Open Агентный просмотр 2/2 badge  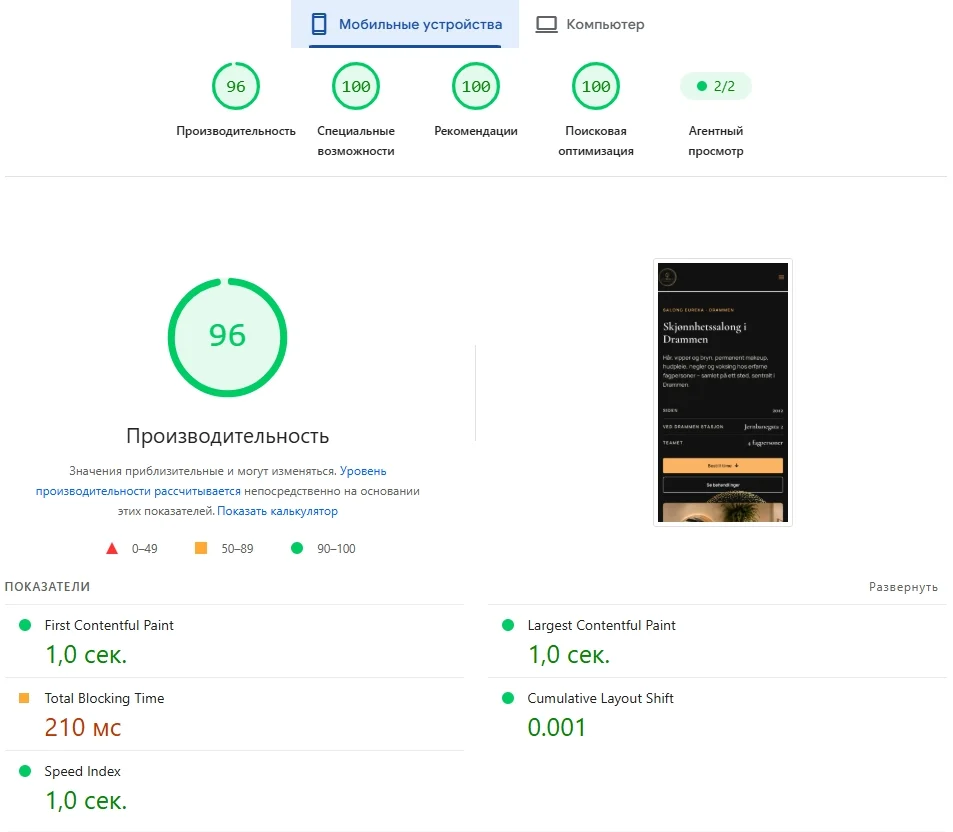(715, 86)
